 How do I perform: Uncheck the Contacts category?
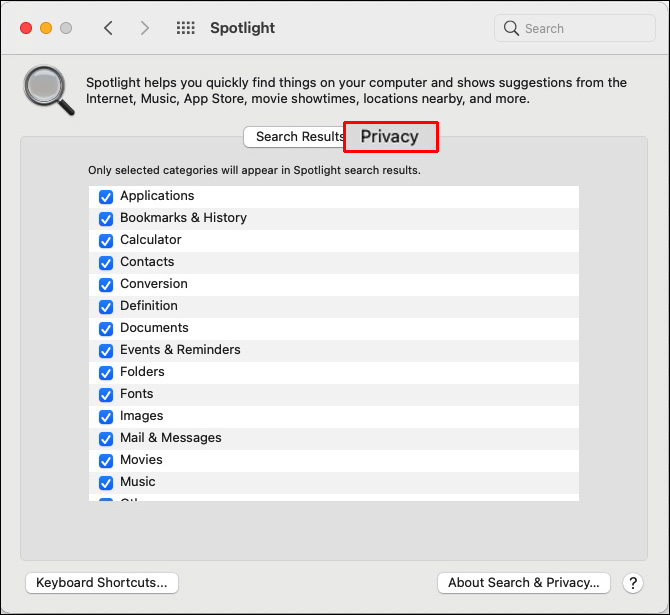click(106, 263)
